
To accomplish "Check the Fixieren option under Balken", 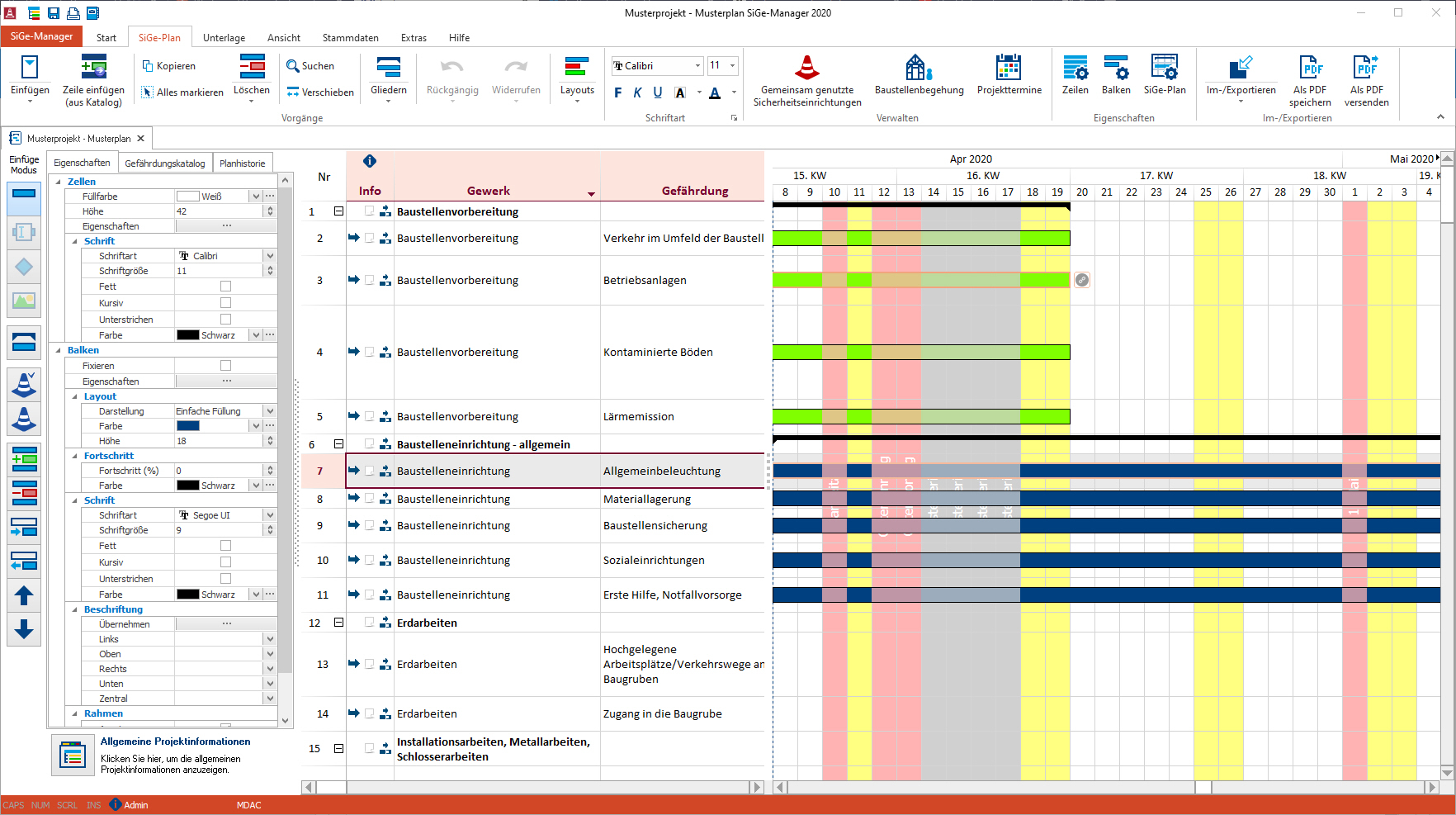I will [225, 365].
